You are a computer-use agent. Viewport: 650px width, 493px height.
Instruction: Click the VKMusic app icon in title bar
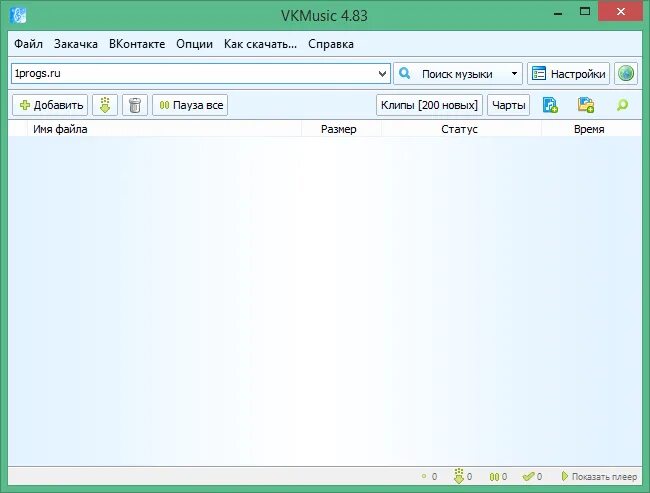[18, 15]
